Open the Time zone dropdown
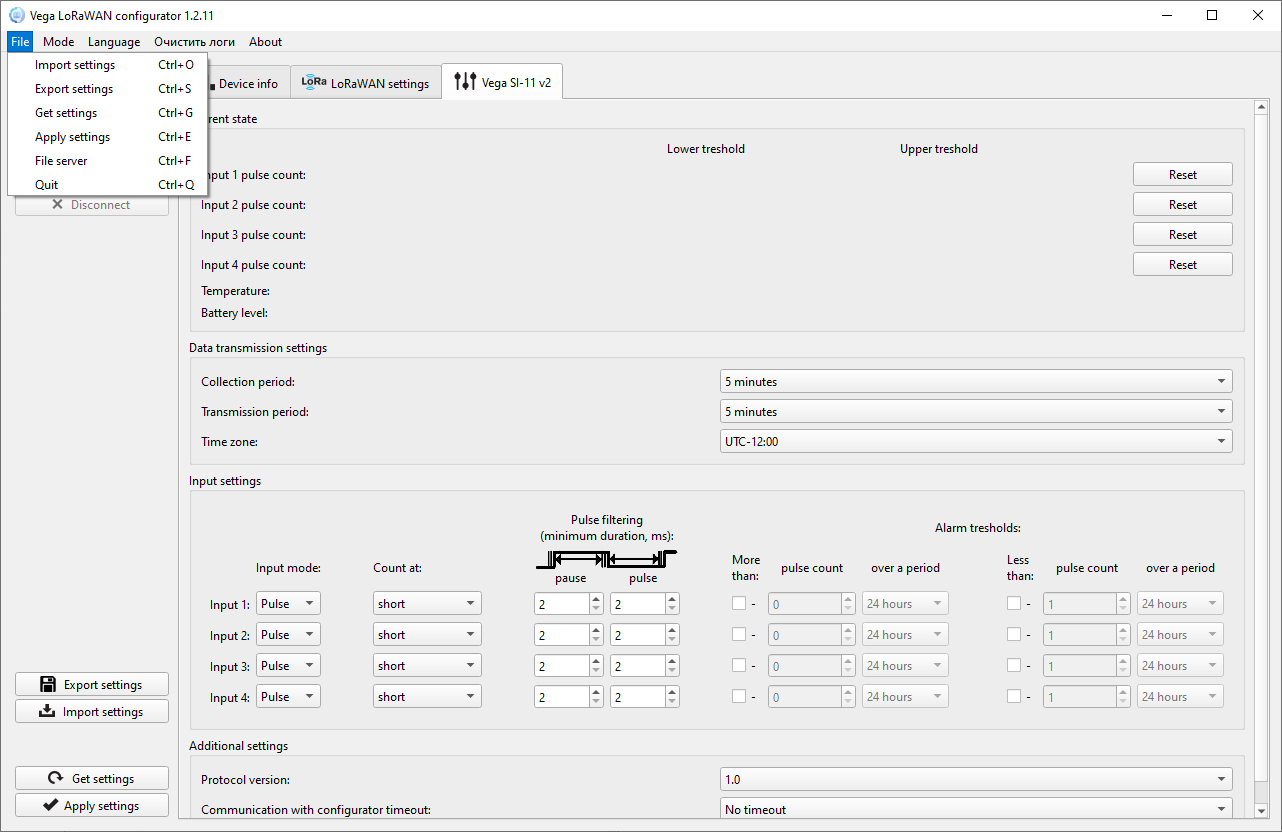This screenshot has width=1282, height=832. tap(976, 442)
